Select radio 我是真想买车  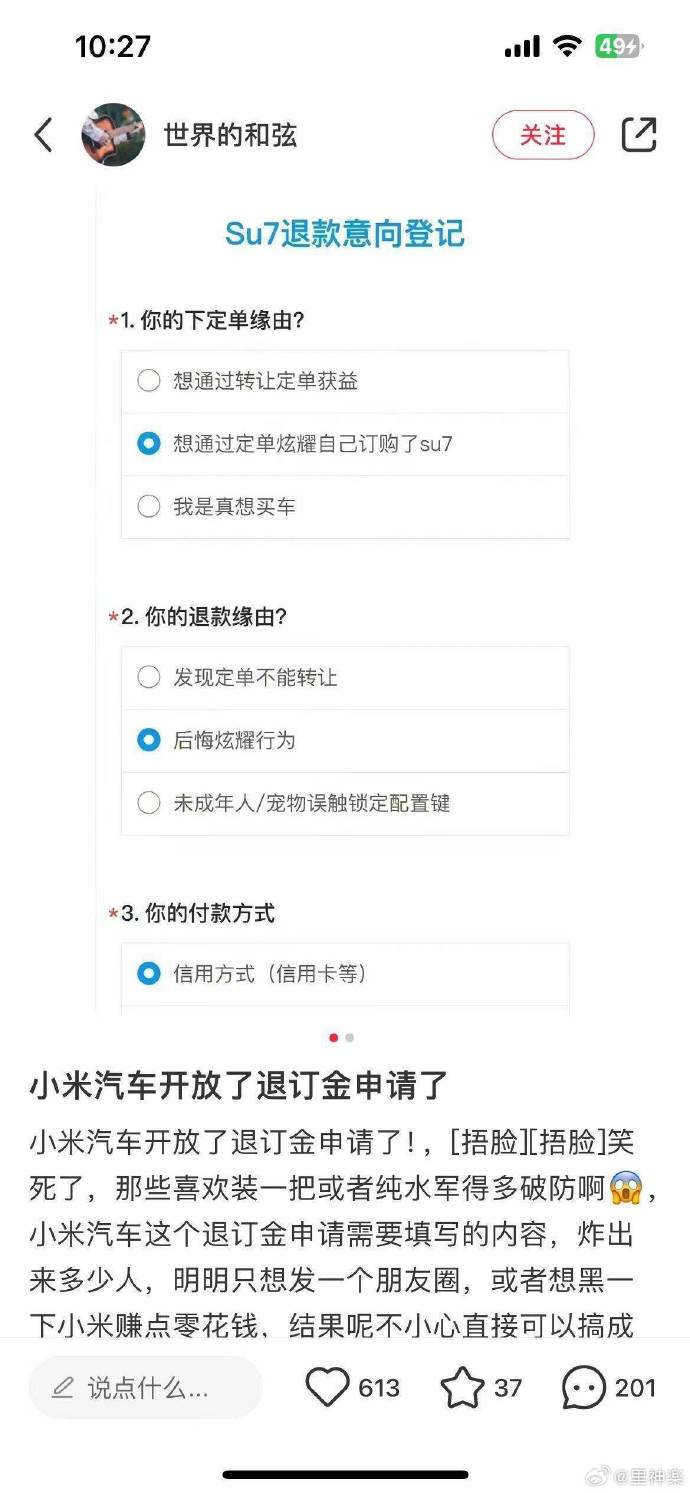(149, 507)
